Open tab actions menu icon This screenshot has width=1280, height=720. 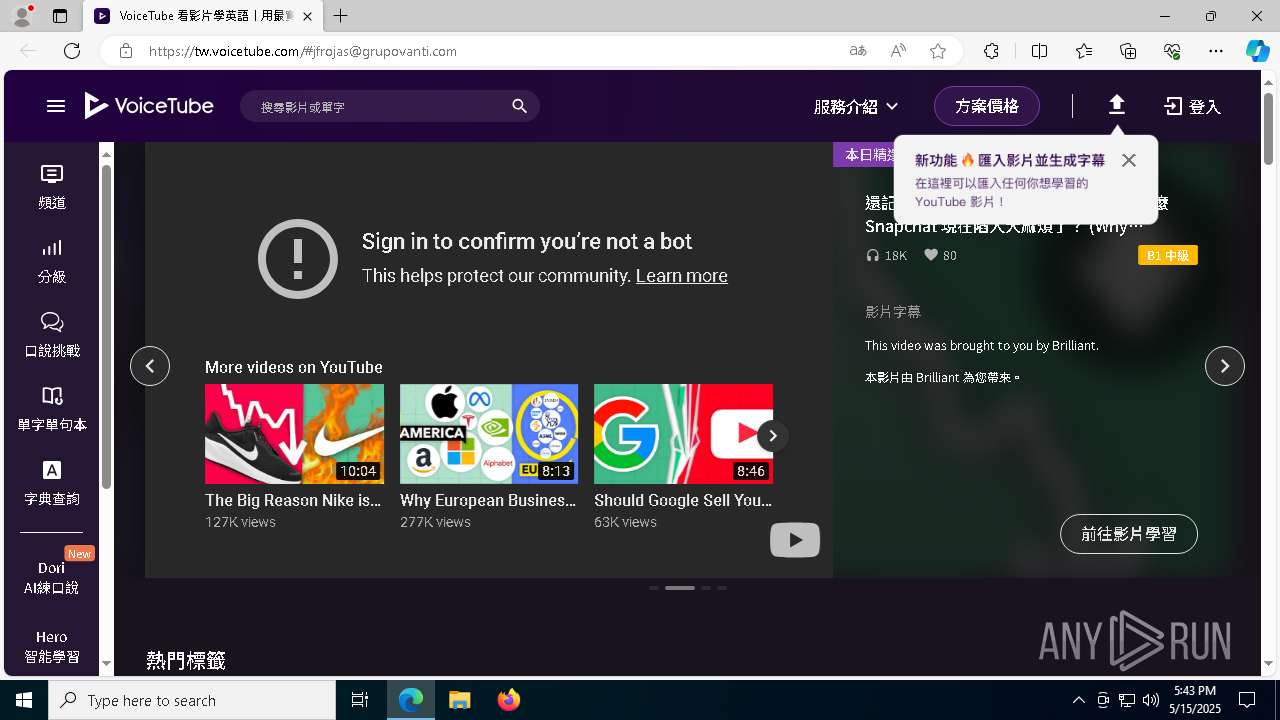60,16
